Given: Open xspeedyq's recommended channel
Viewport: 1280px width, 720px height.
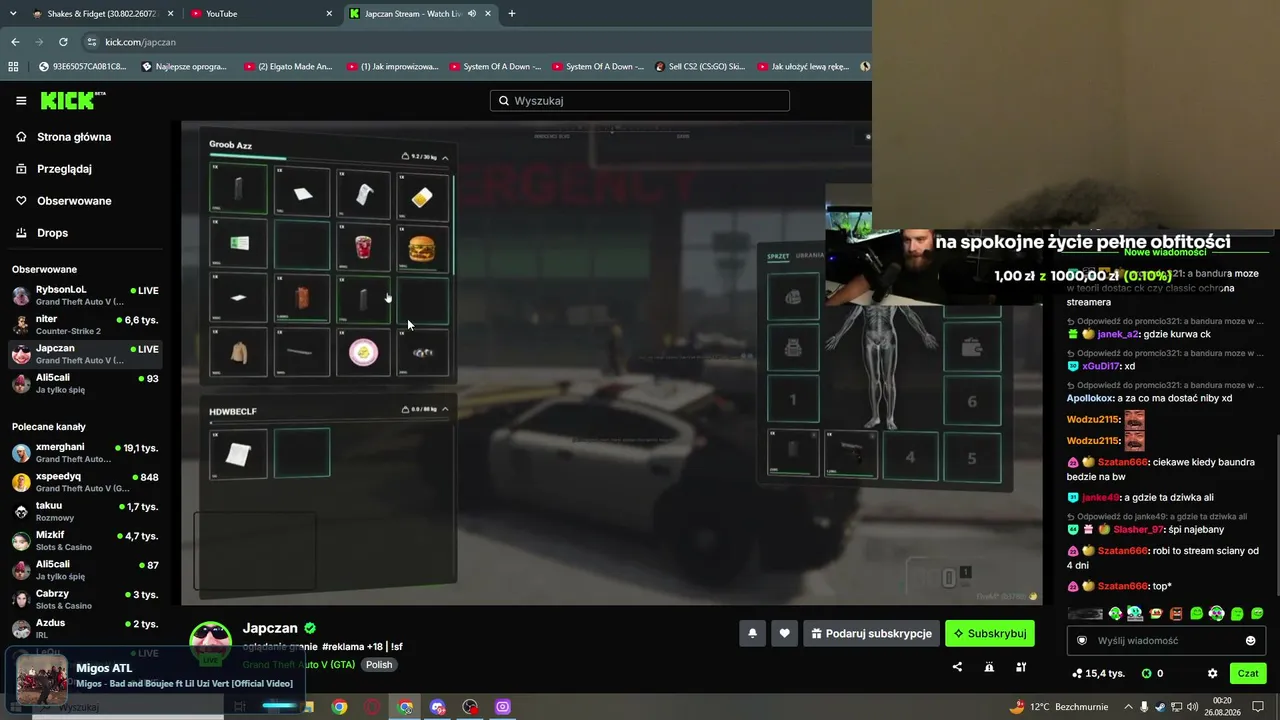Looking at the screenshot, I should point(85,482).
